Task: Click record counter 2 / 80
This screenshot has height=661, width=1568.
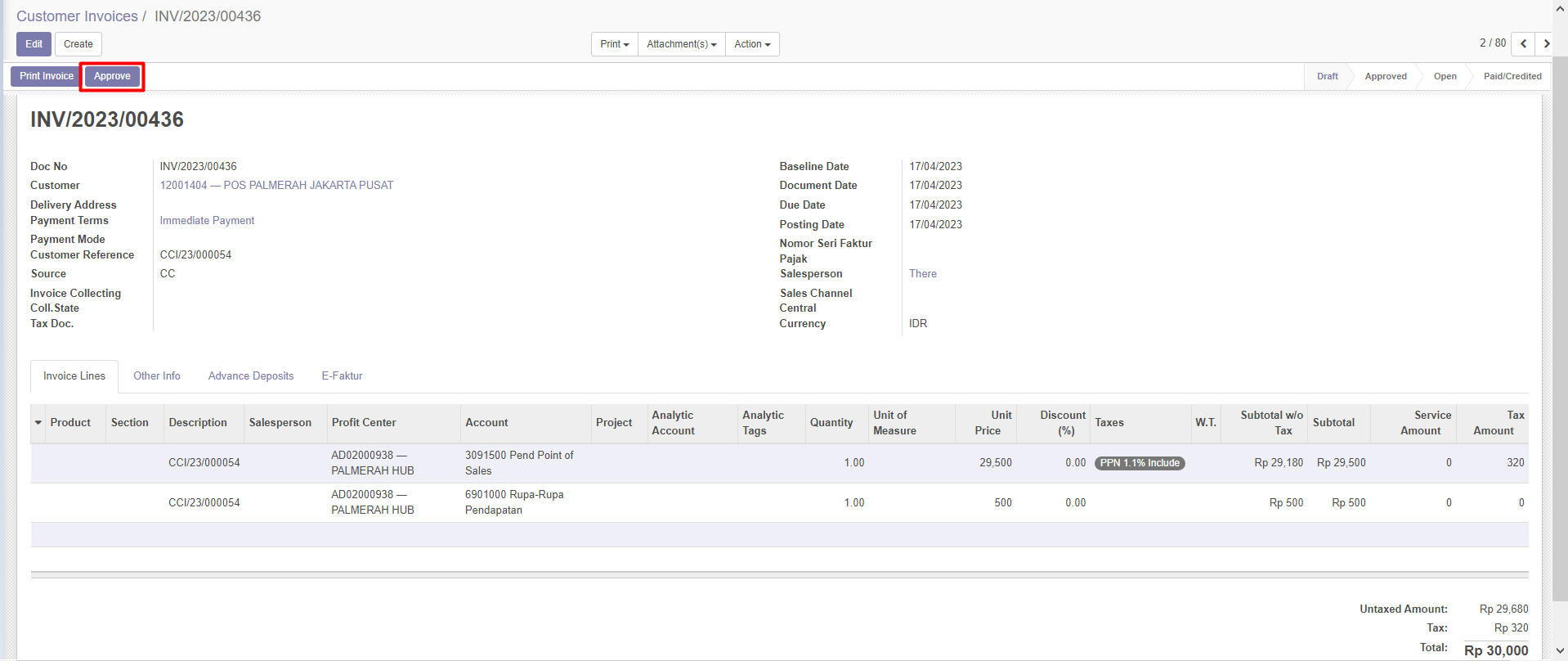Action: (x=1492, y=43)
